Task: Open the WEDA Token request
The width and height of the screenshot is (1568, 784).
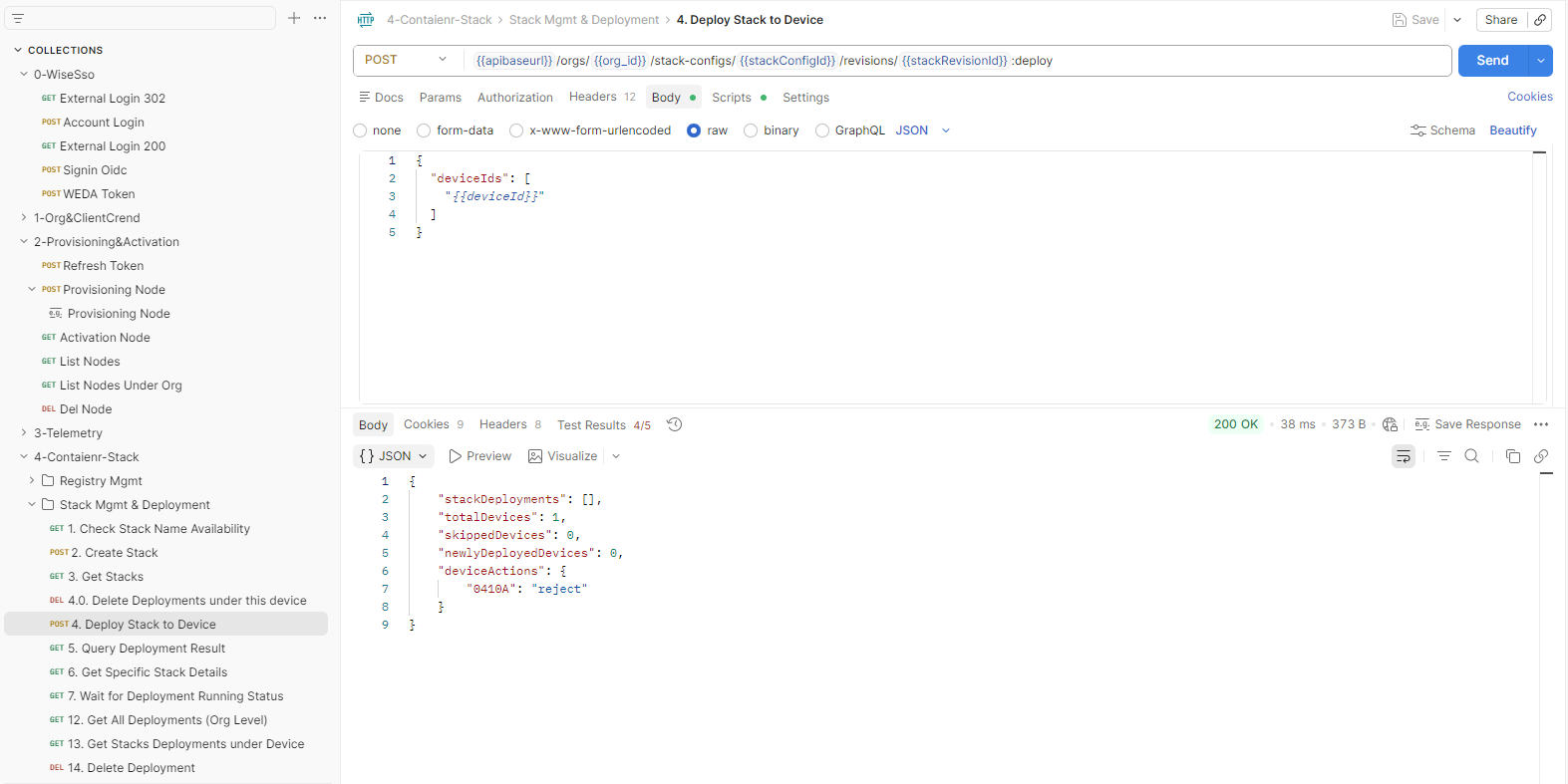Action: coord(99,194)
